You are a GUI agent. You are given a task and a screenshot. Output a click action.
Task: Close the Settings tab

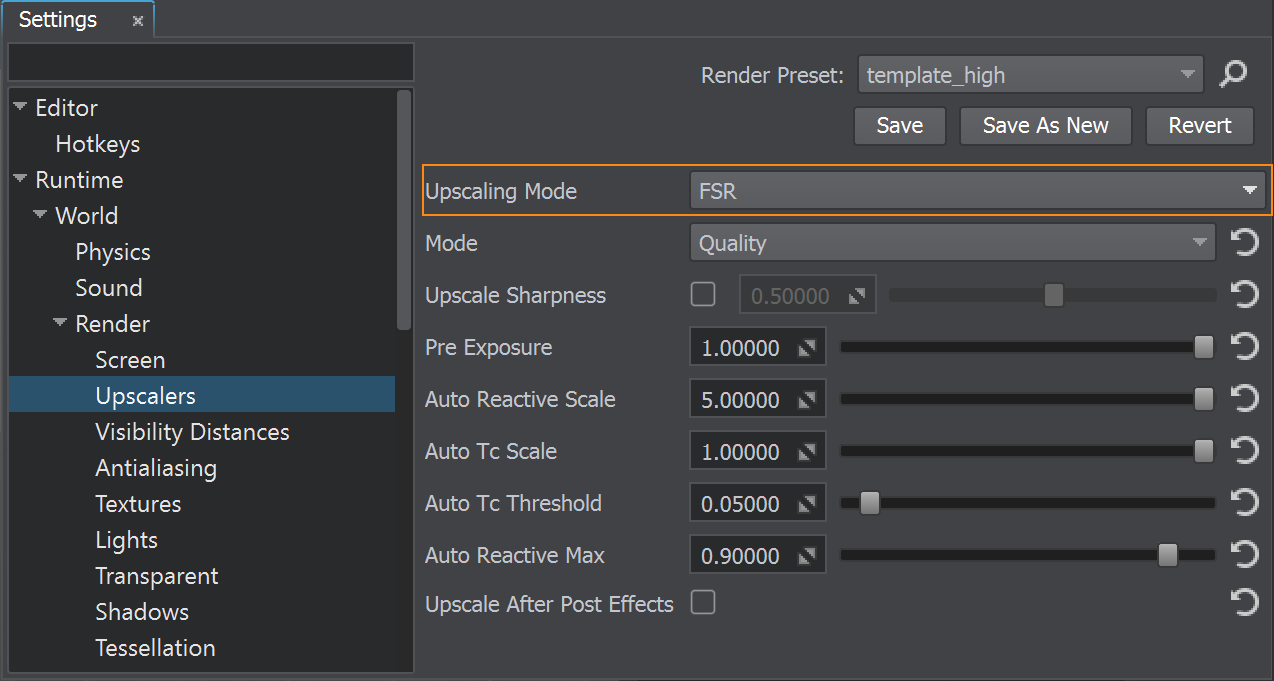pyautogui.click(x=138, y=21)
